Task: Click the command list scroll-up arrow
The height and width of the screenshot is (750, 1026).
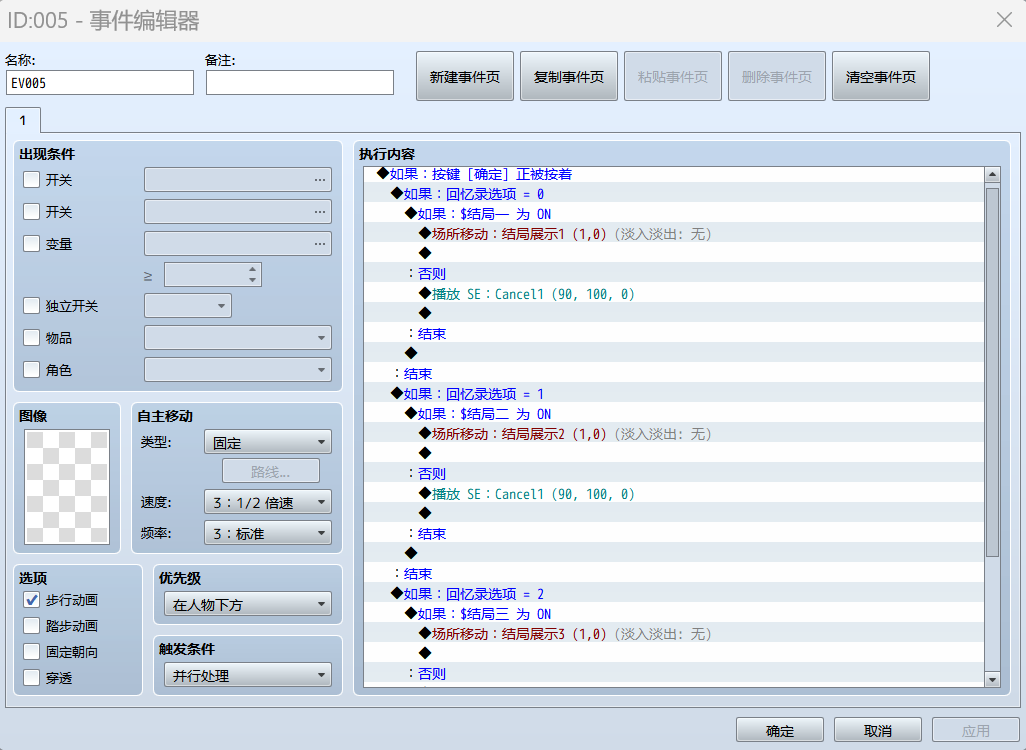Action: (x=993, y=175)
